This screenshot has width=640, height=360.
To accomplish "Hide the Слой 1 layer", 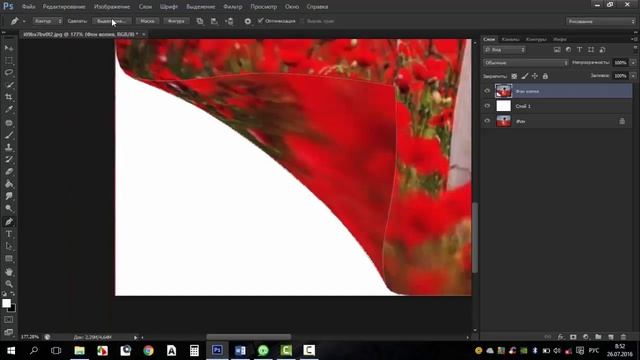I will [487, 106].
